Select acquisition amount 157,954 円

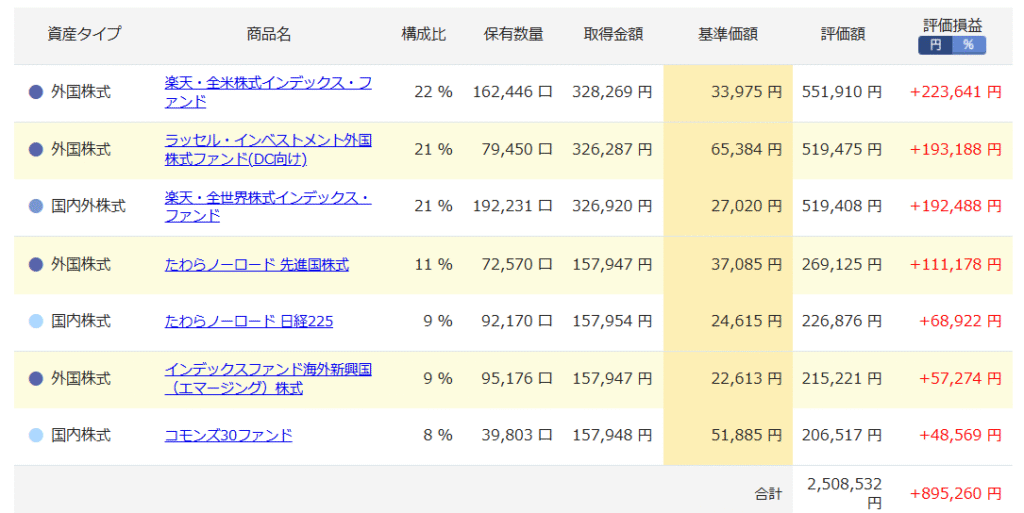pos(612,321)
